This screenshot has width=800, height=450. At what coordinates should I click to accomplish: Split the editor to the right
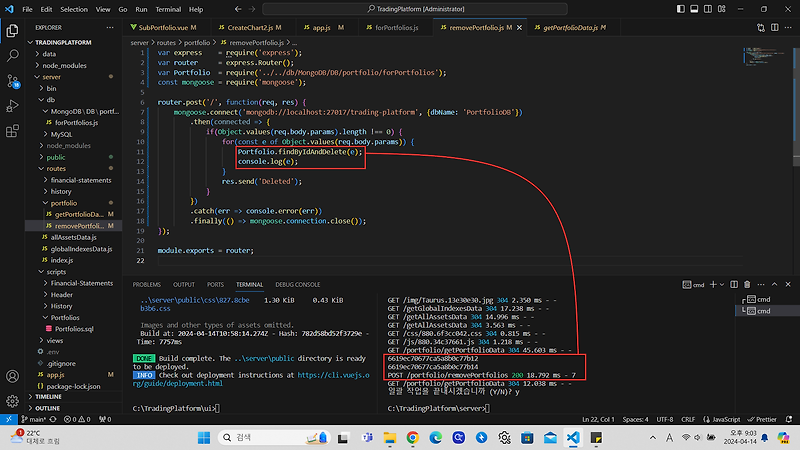[x=774, y=28]
